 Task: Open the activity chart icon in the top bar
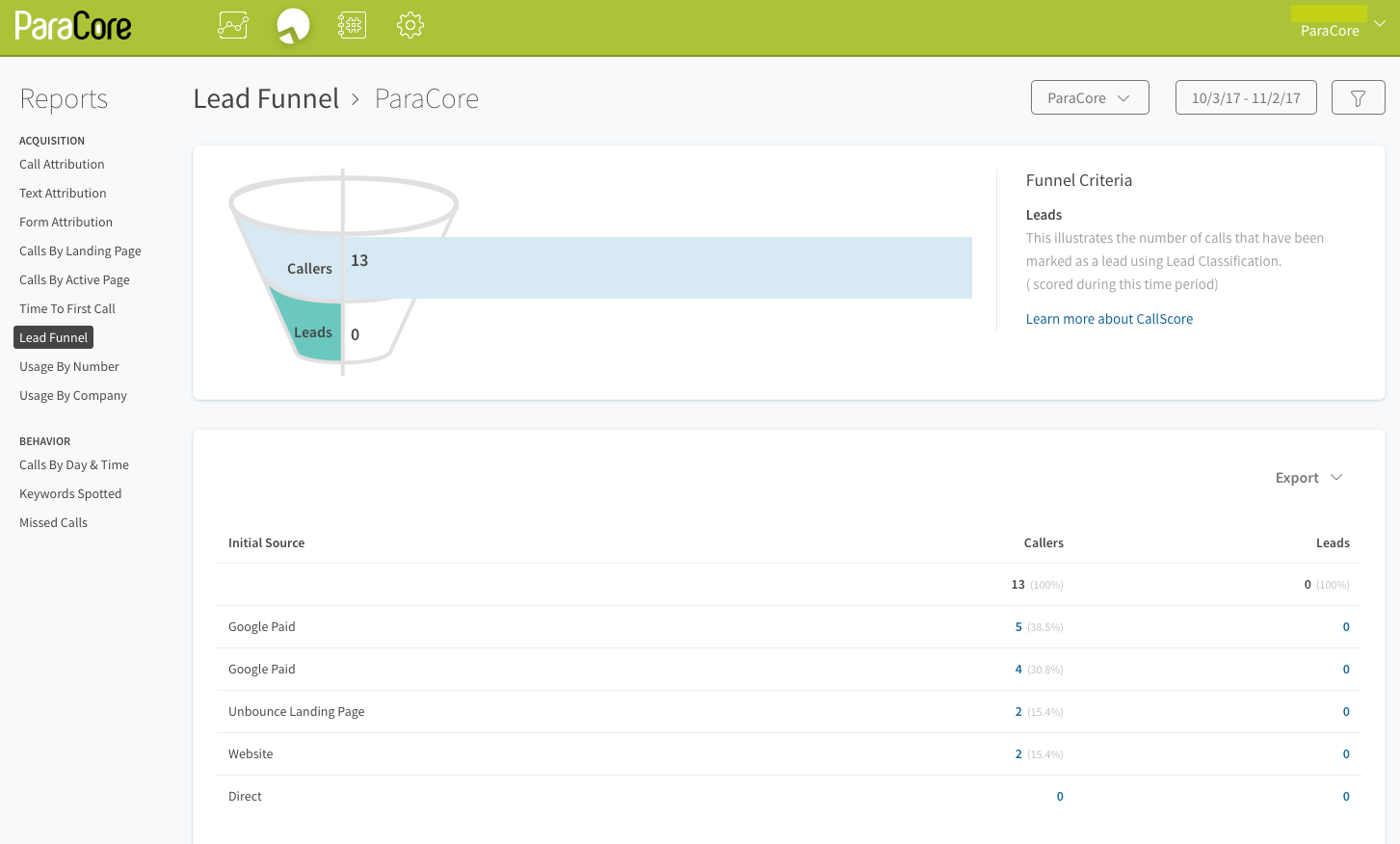233,25
